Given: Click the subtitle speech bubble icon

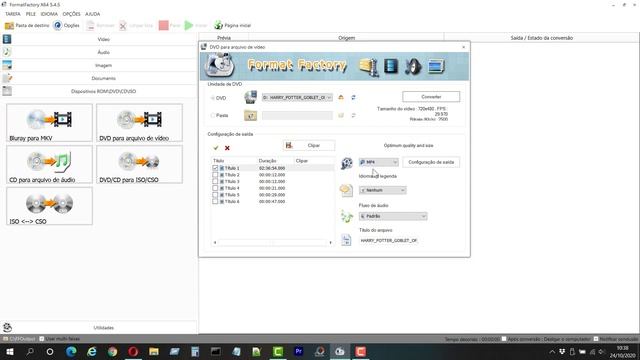Looking at the screenshot, I should pyautogui.click(x=346, y=190).
